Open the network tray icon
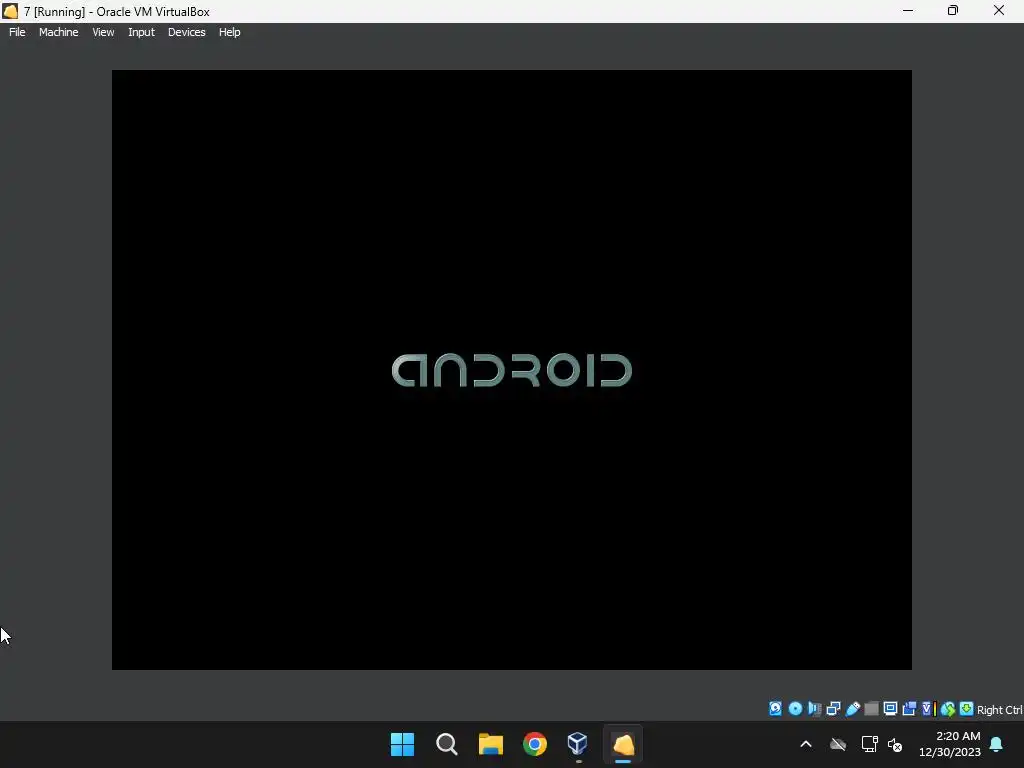The image size is (1024, 768). [869, 744]
